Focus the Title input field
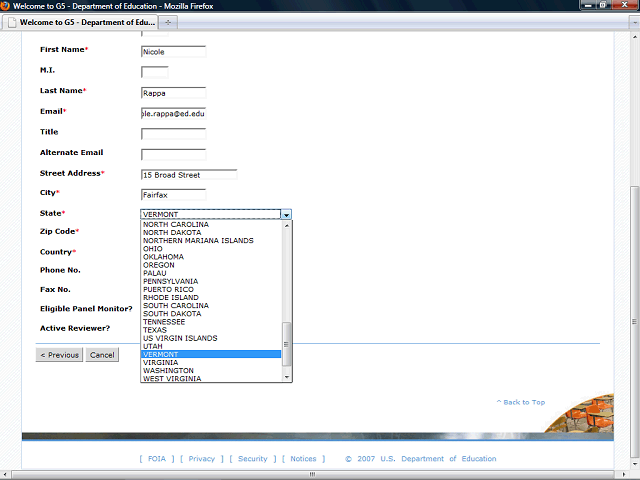 173,134
